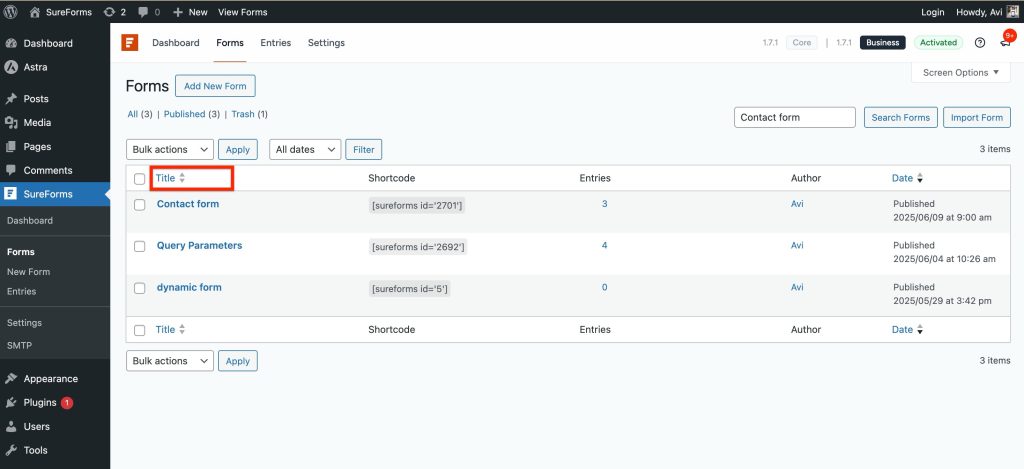Switch to the Entries tab
Image resolution: width=1024 pixels, height=469 pixels.
point(275,43)
